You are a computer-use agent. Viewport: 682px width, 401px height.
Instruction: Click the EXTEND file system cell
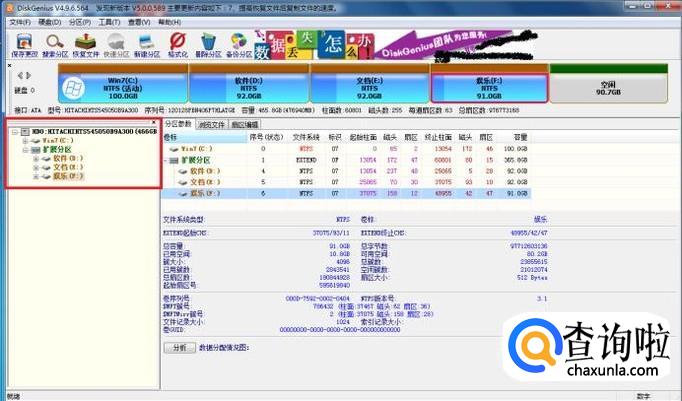click(x=306, y=160)
